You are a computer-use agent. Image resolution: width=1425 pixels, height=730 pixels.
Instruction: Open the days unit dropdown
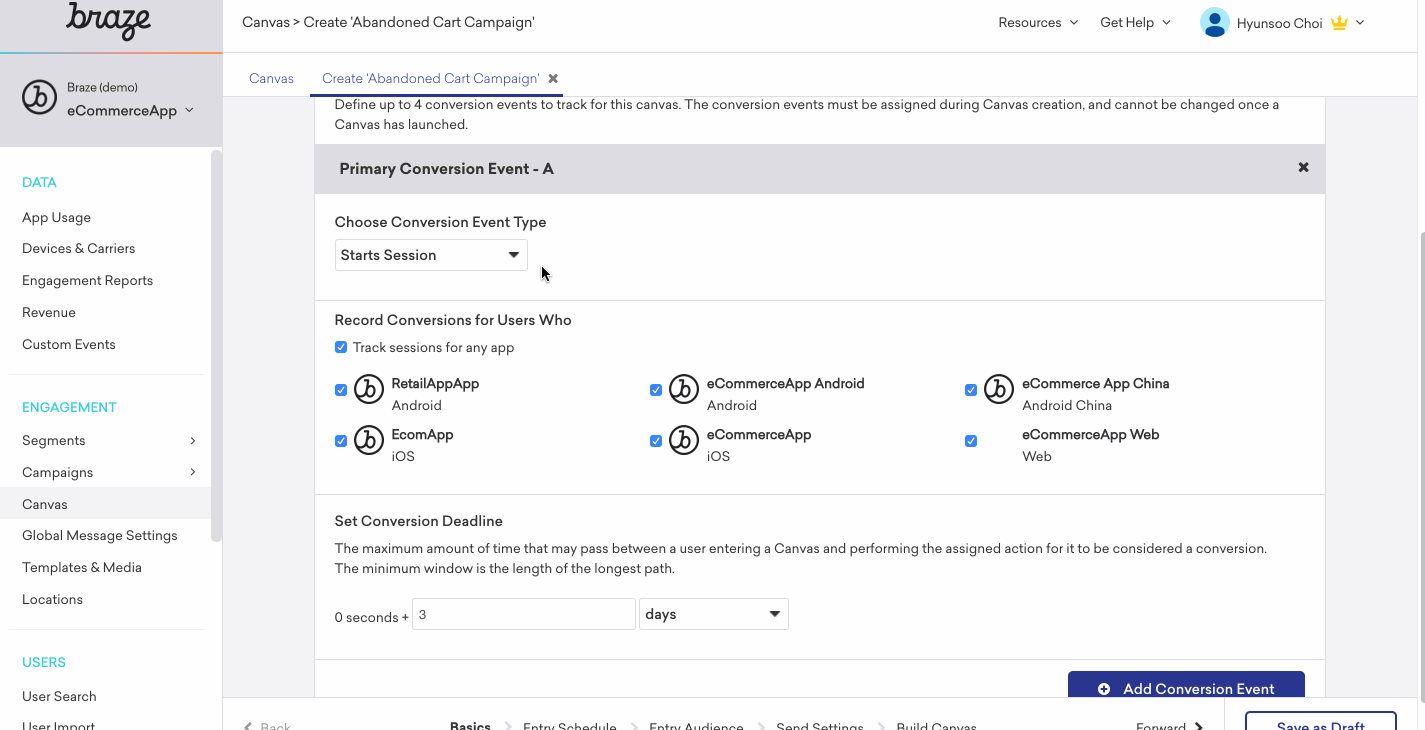714,614
